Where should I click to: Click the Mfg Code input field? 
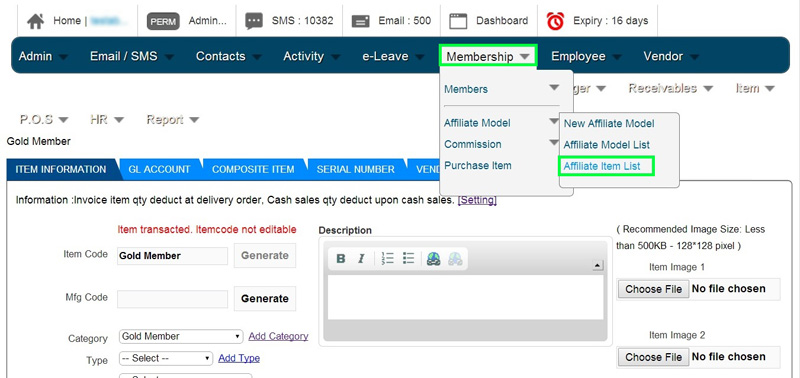(172, 299)
